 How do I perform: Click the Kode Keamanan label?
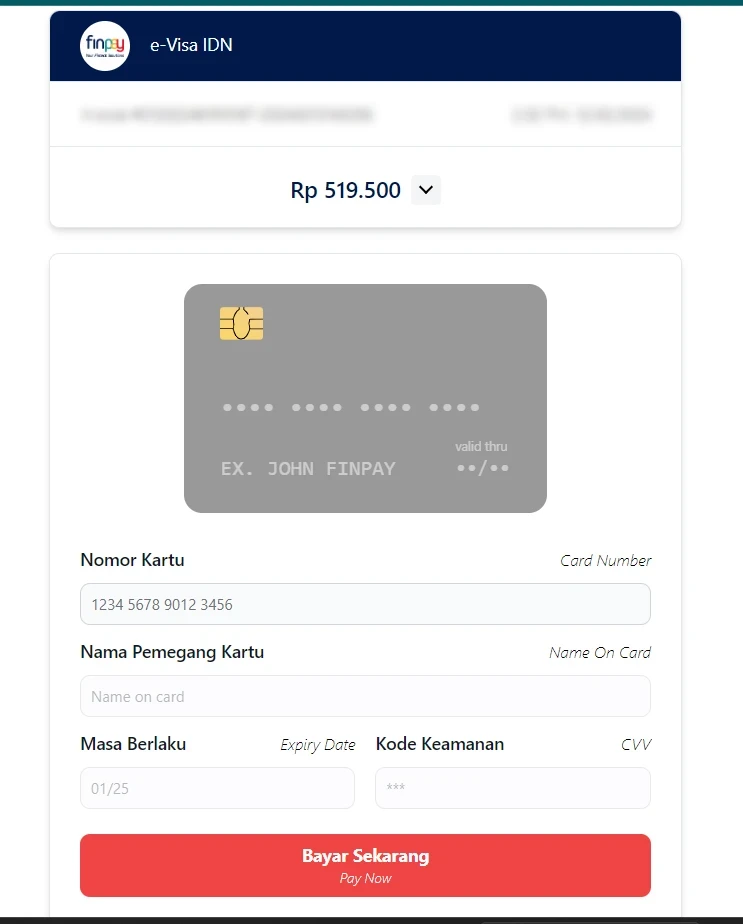point(440,744)
